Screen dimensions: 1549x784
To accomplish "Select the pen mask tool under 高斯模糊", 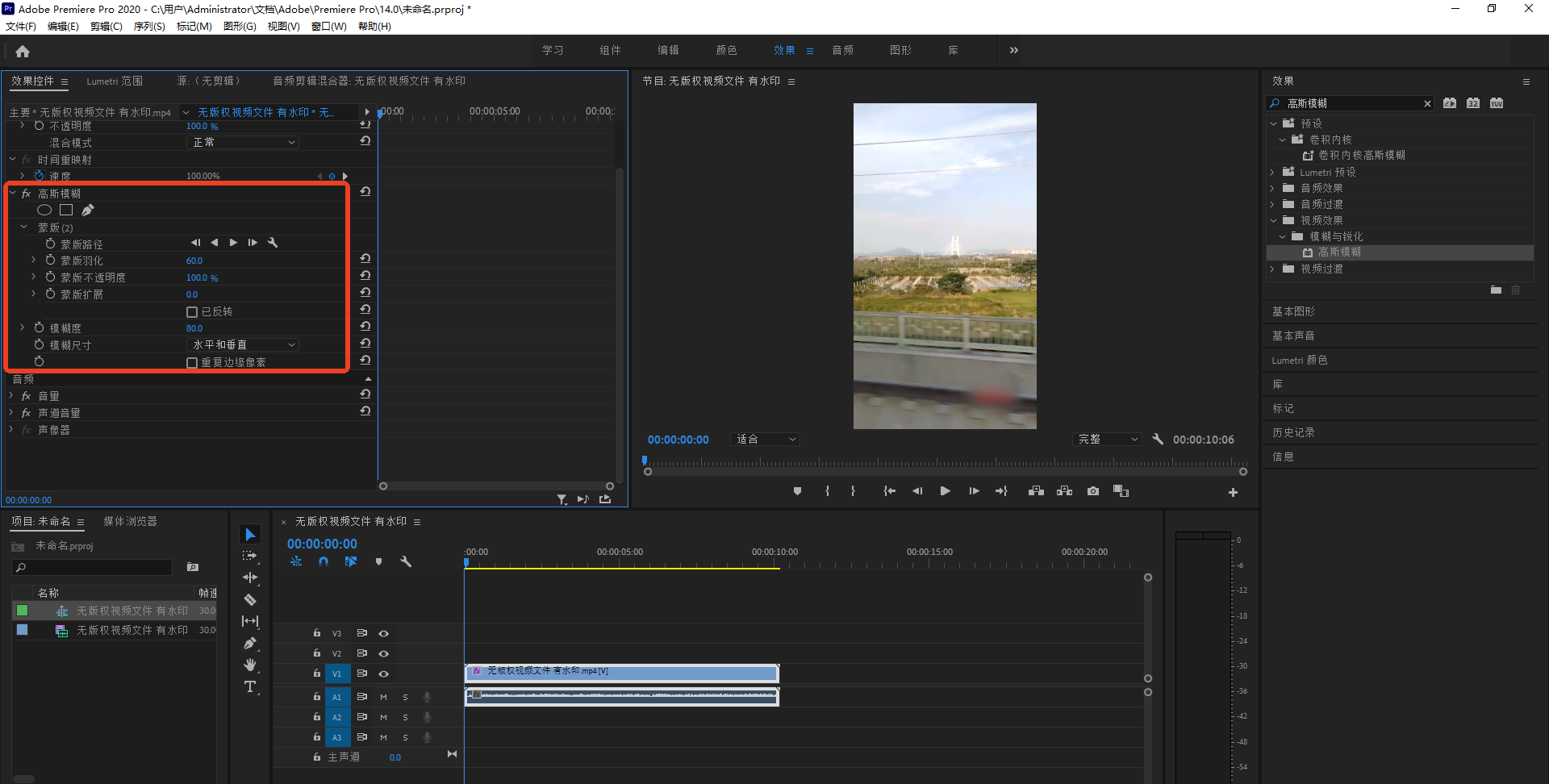I will pos(88,210).
